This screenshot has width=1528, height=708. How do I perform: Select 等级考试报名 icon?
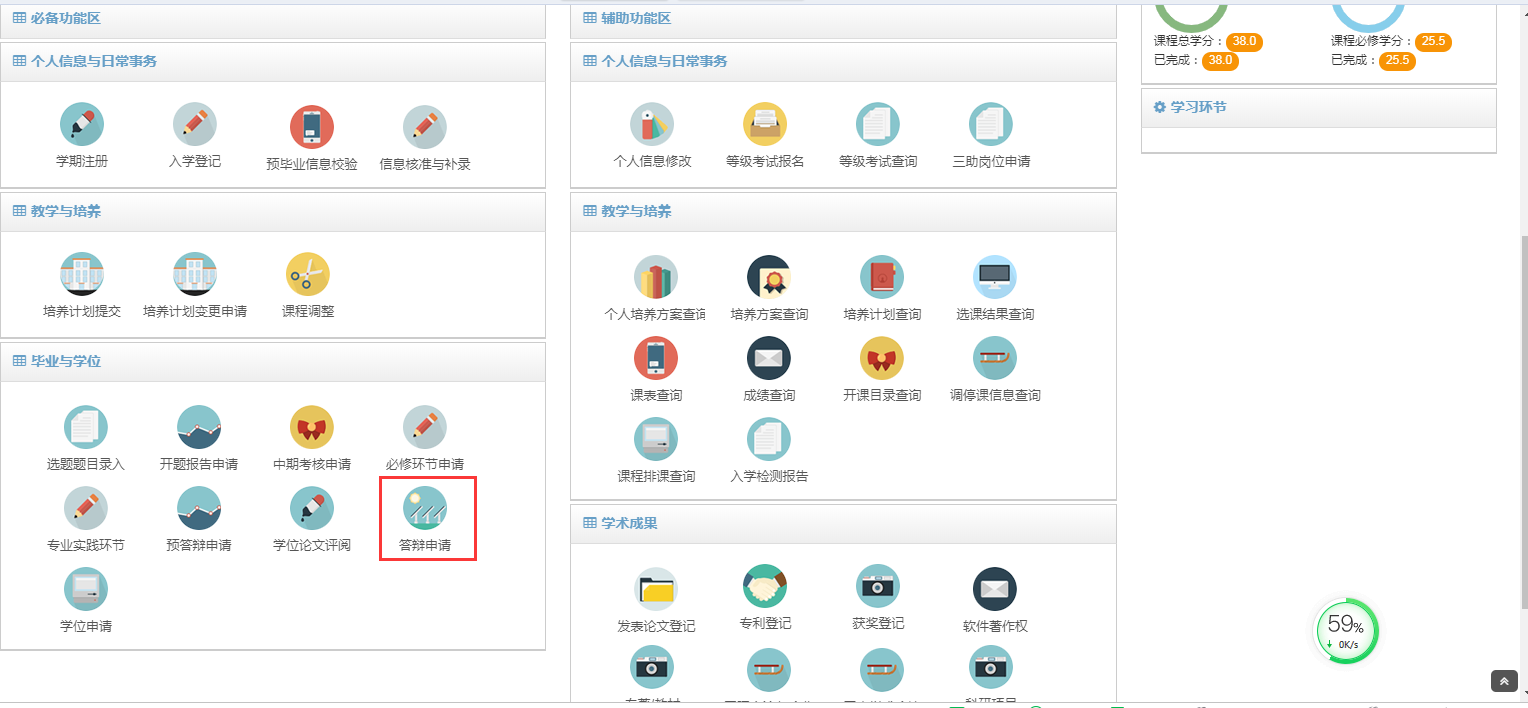(x=765, y=125)
